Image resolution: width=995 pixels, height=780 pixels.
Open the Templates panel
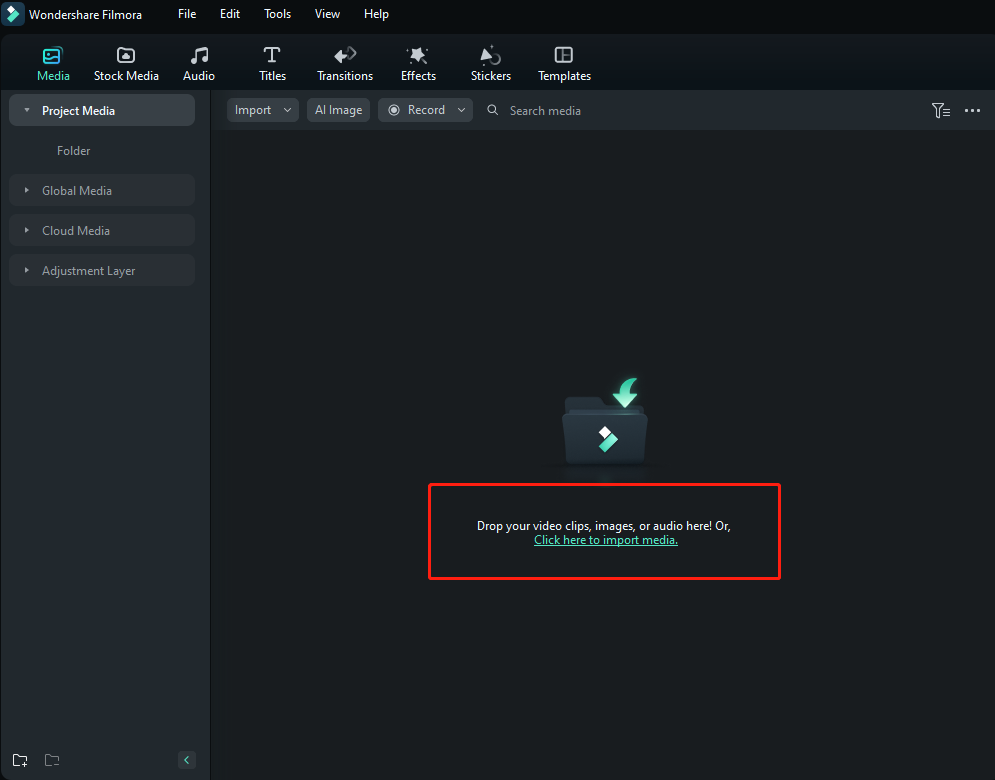click(x=564, y=56)
